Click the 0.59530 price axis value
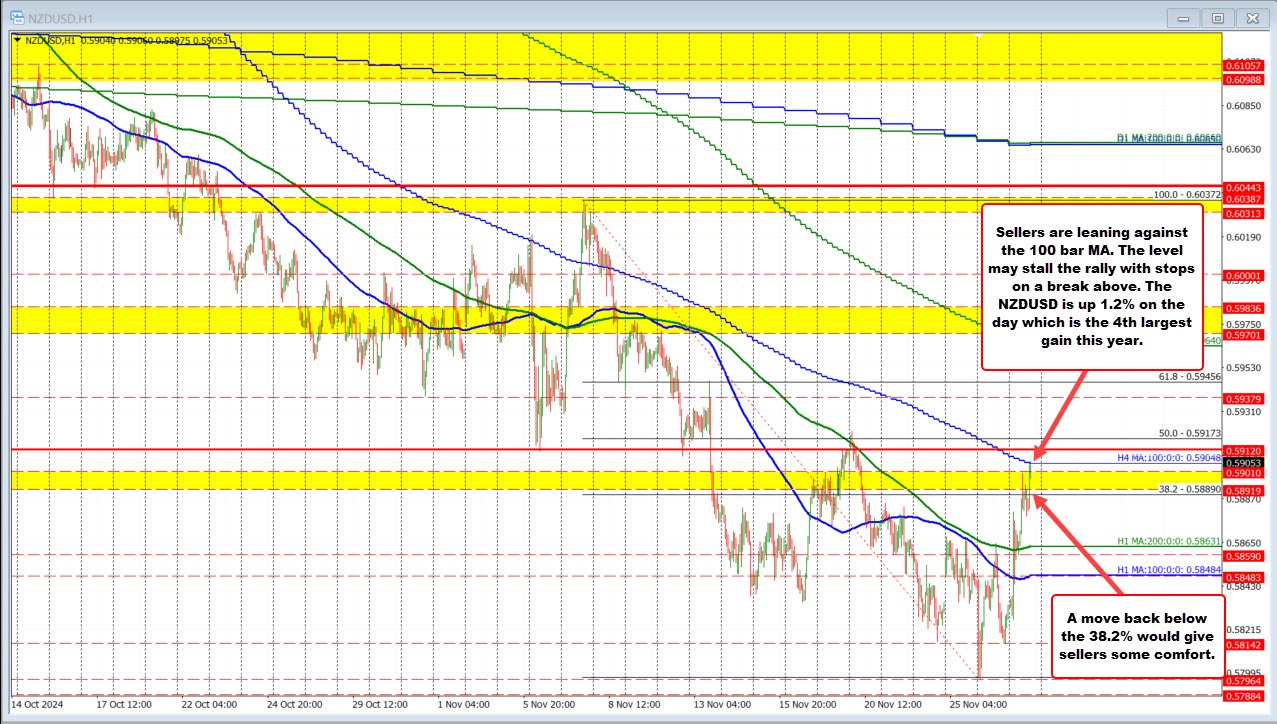 [1242, 368]
